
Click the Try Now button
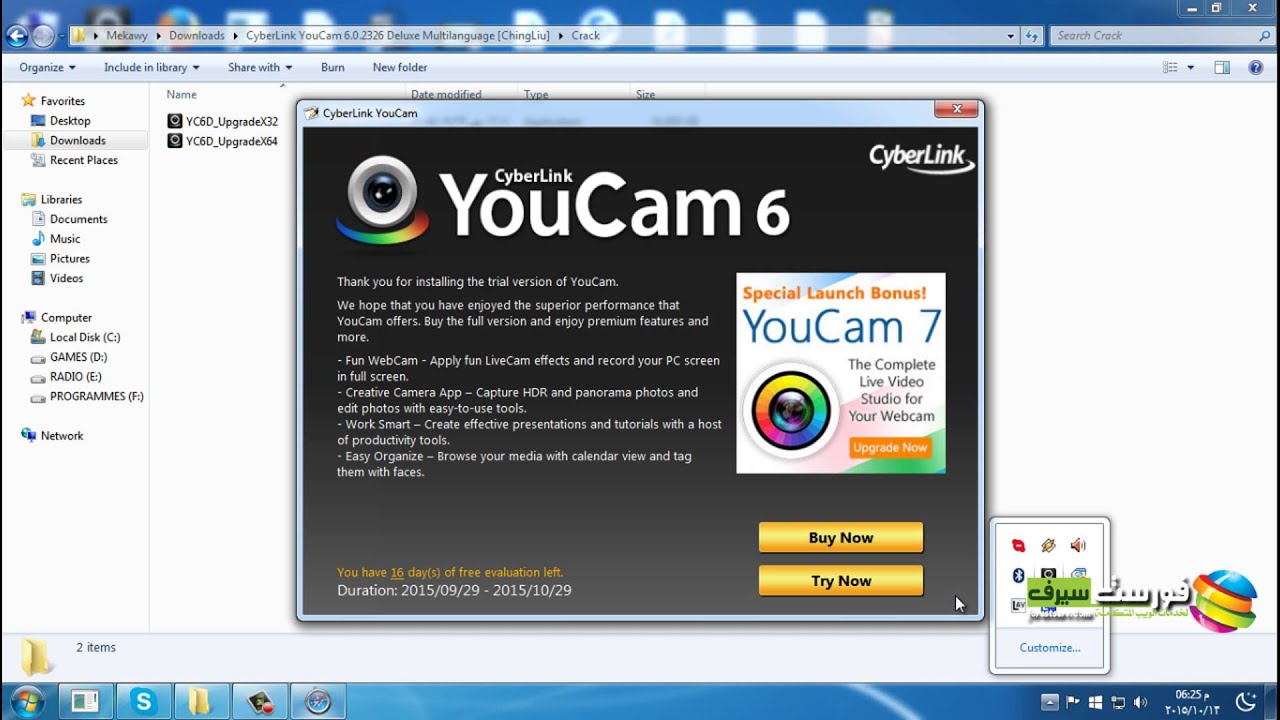click(x=841, y=580)
